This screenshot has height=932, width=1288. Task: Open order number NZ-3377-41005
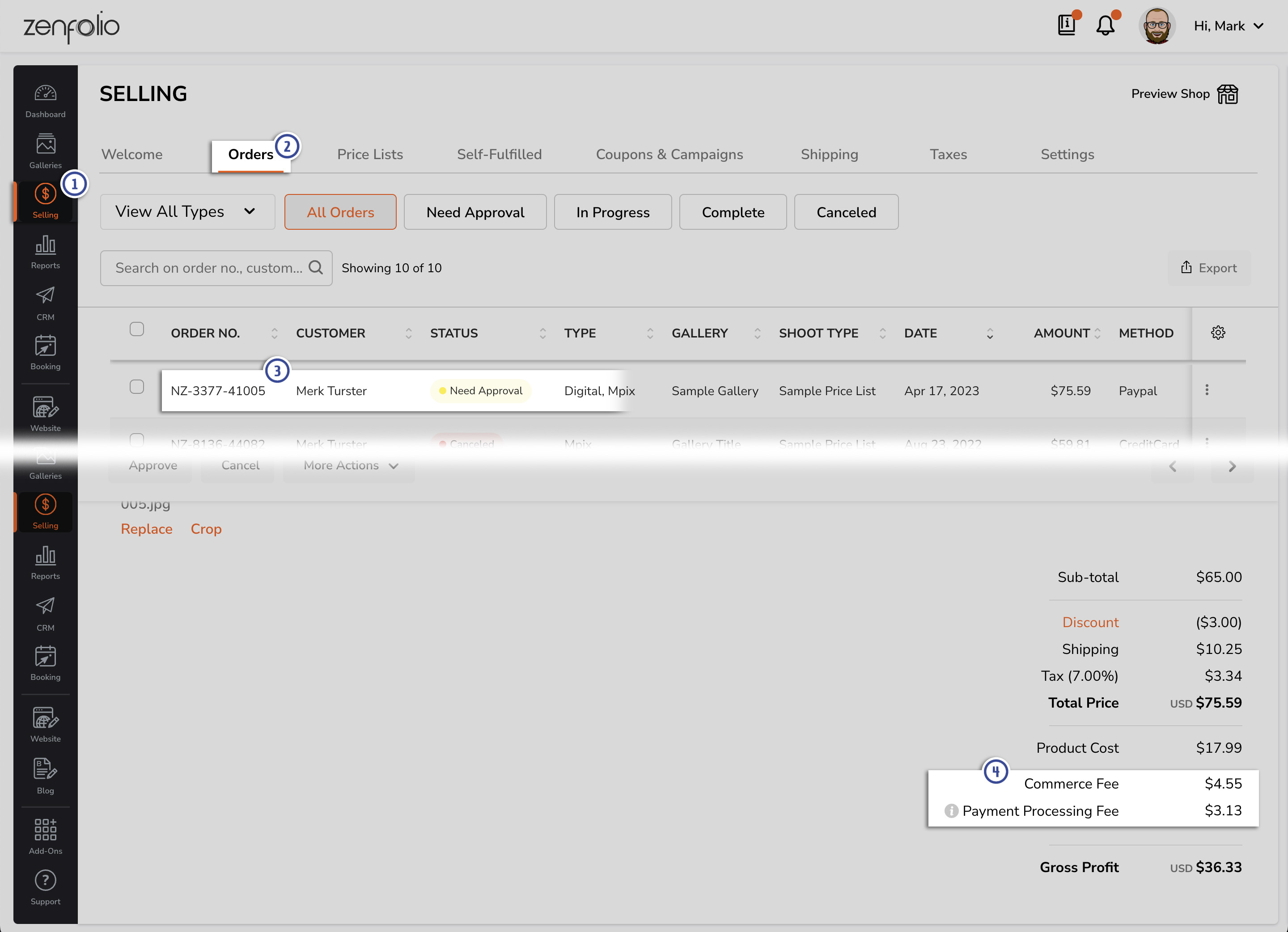(x=218, y=391)
